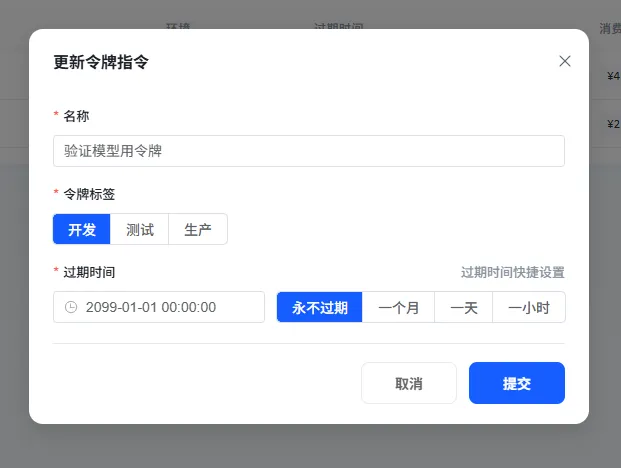Choose 一天 quick expiry option
This screenshot has width=621, height=468.
[x=464, y=307]
